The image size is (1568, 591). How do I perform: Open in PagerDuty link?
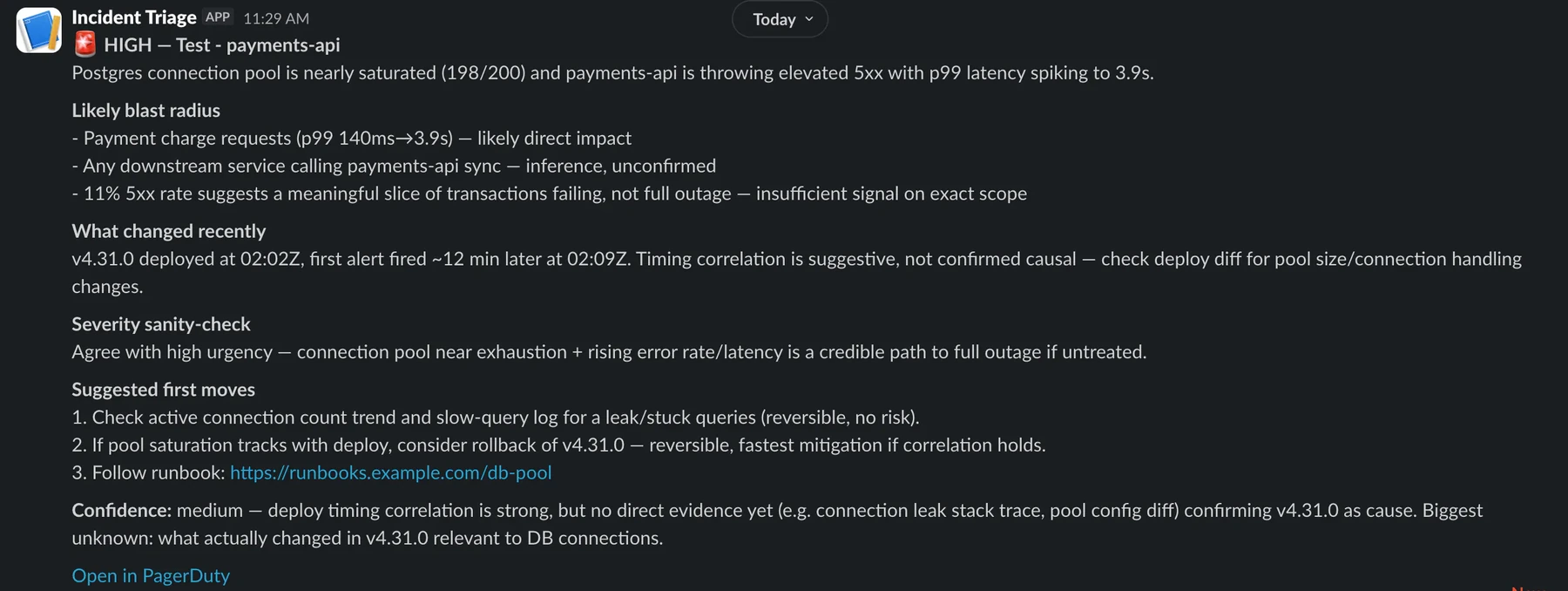[x=151, y=575]
